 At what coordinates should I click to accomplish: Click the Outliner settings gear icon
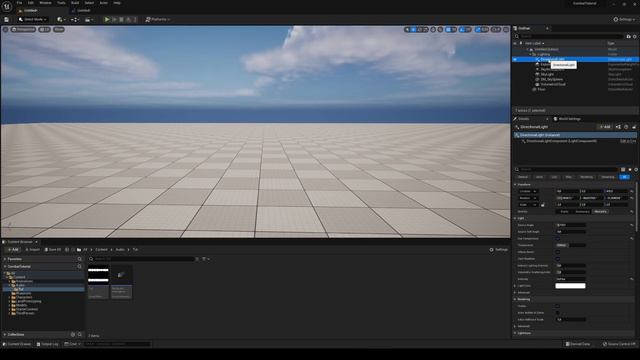635,36
